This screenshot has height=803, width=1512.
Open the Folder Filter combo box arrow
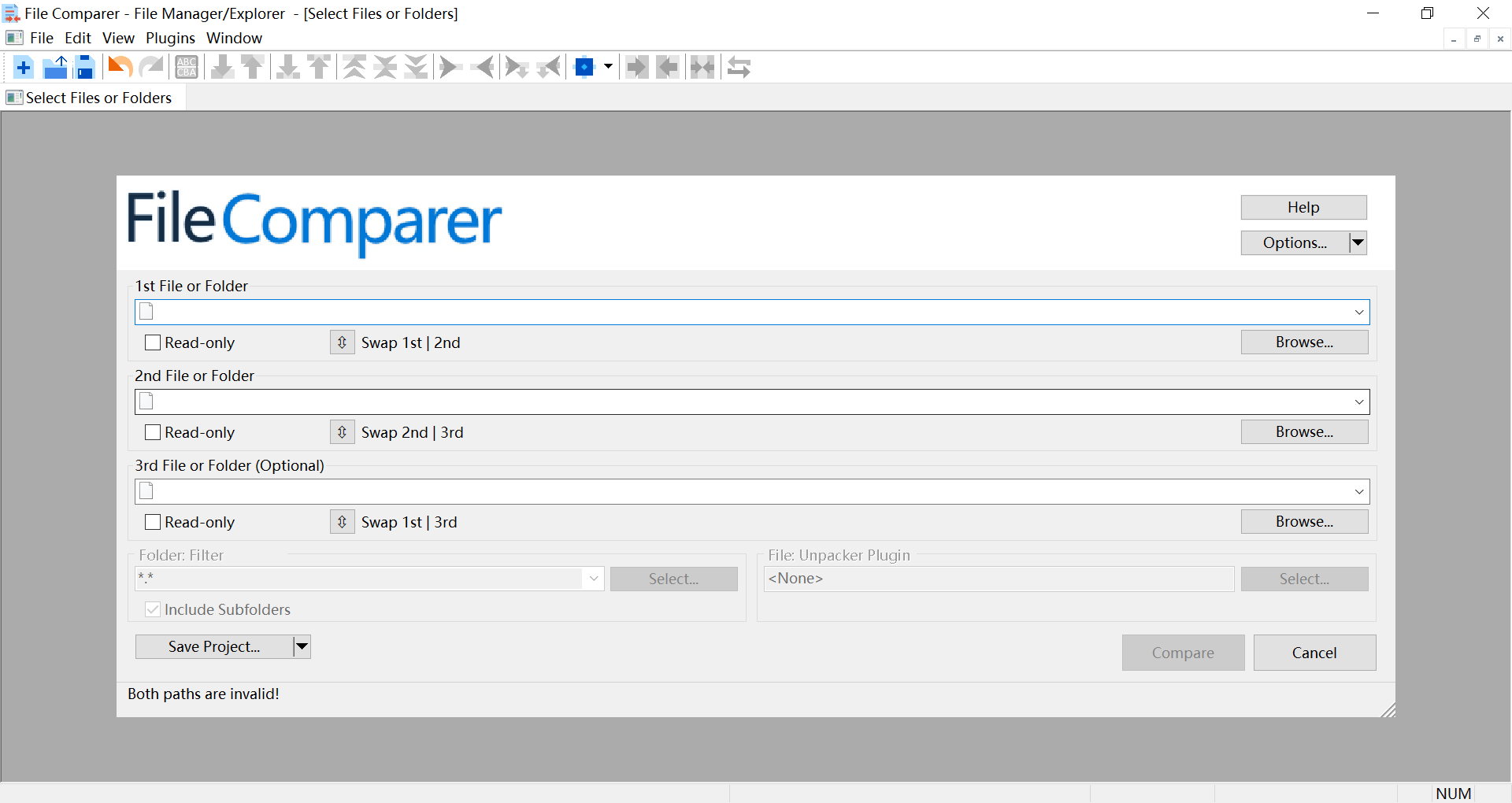coord(594,579)
